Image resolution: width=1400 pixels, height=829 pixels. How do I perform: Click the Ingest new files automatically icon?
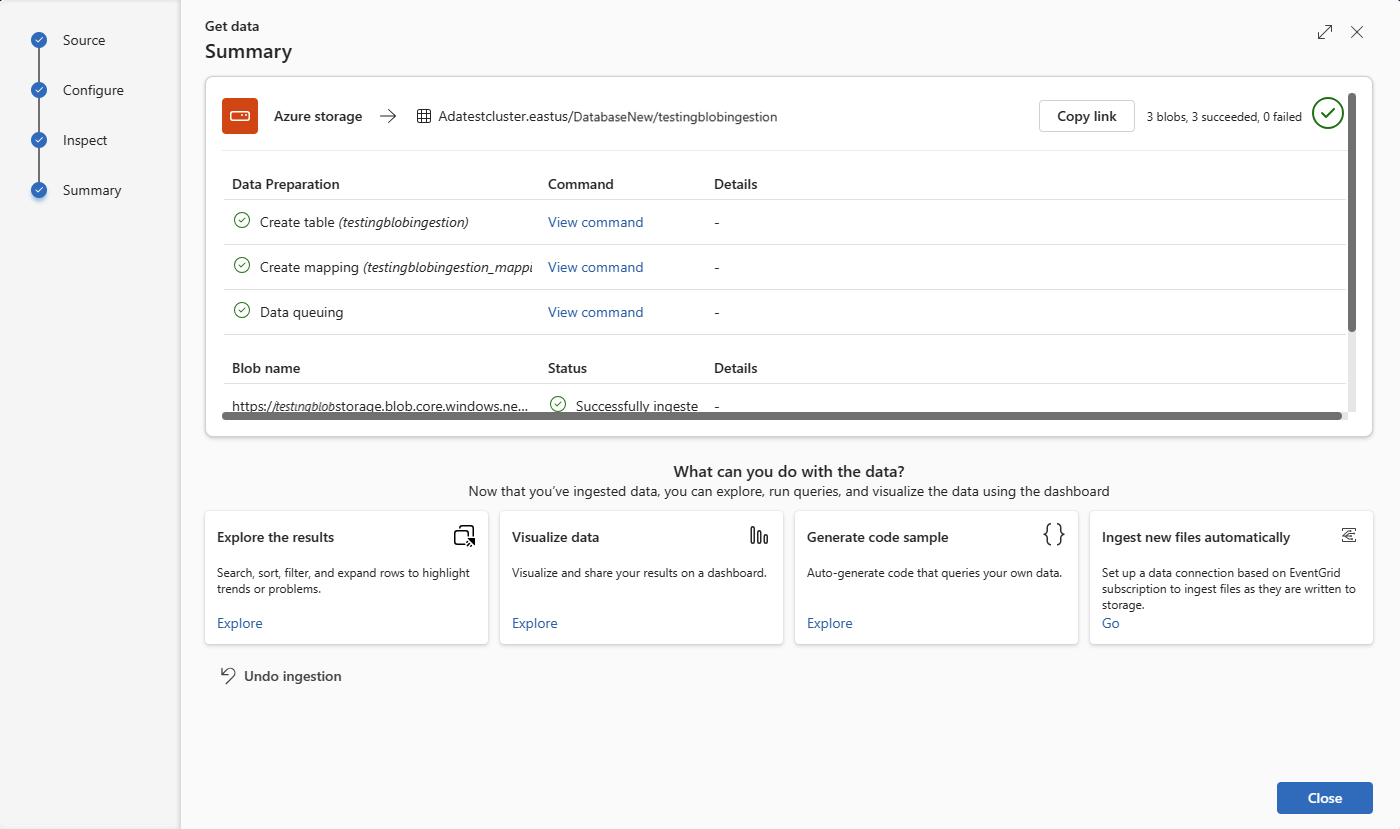tap(1349, 535)
